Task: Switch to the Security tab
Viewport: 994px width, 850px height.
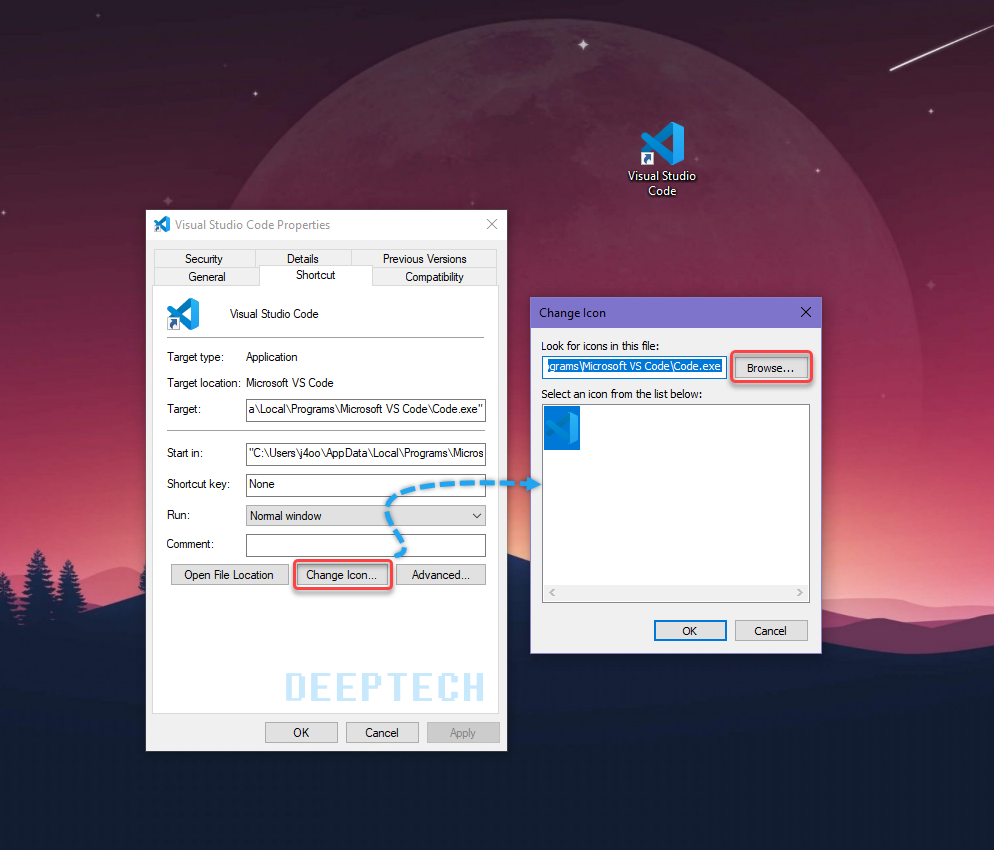Action: (x=204, y=259)
